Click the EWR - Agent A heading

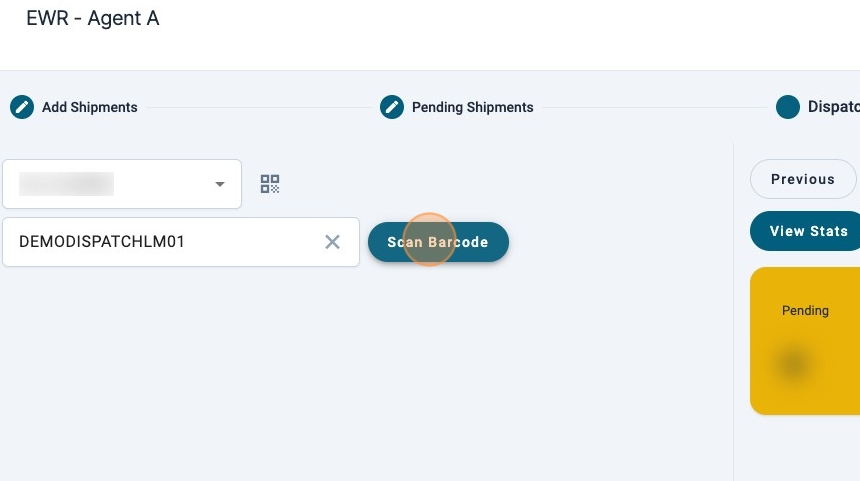[x=92, y=18]
